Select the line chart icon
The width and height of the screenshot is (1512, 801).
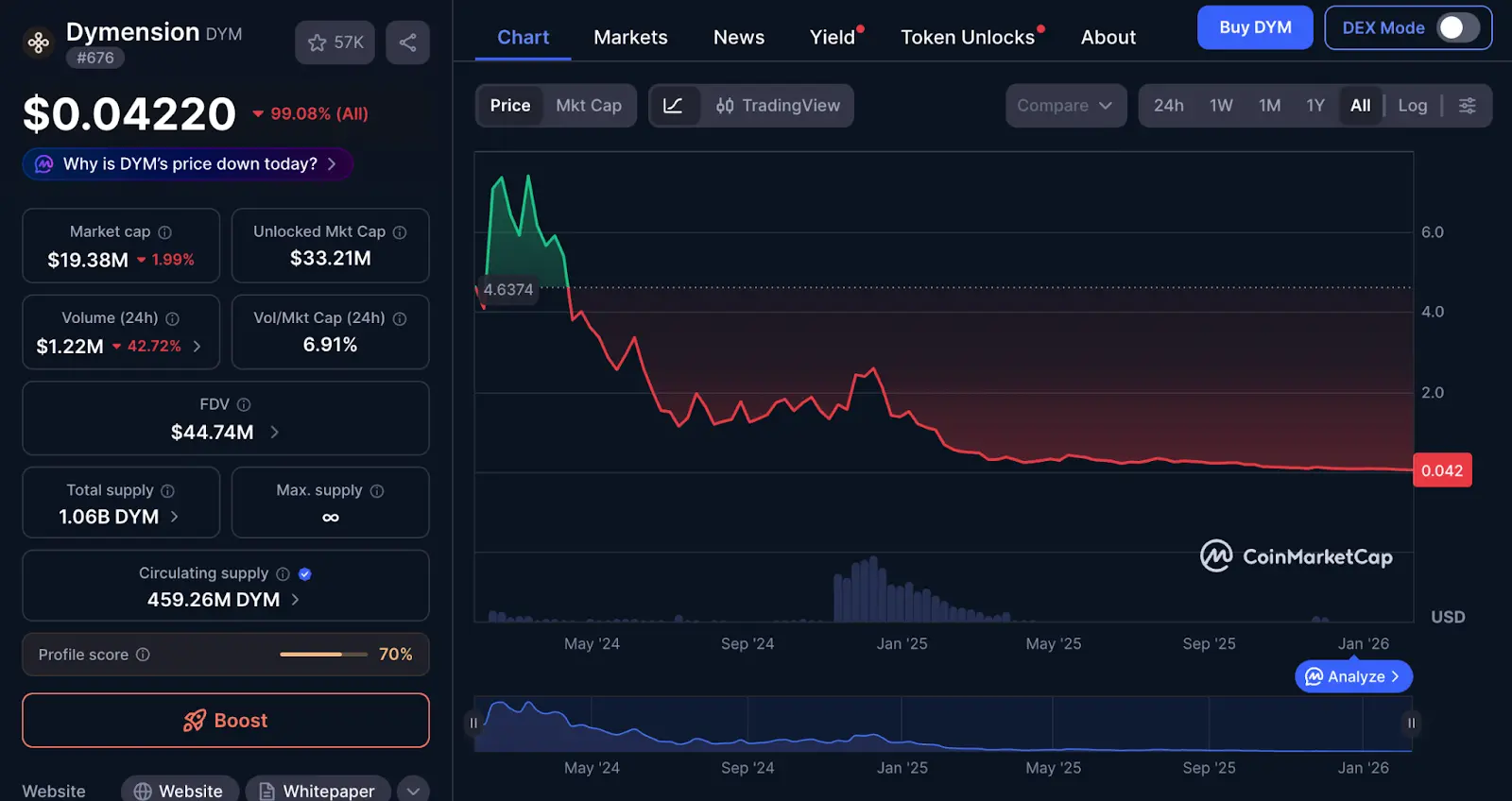(673, 106)
